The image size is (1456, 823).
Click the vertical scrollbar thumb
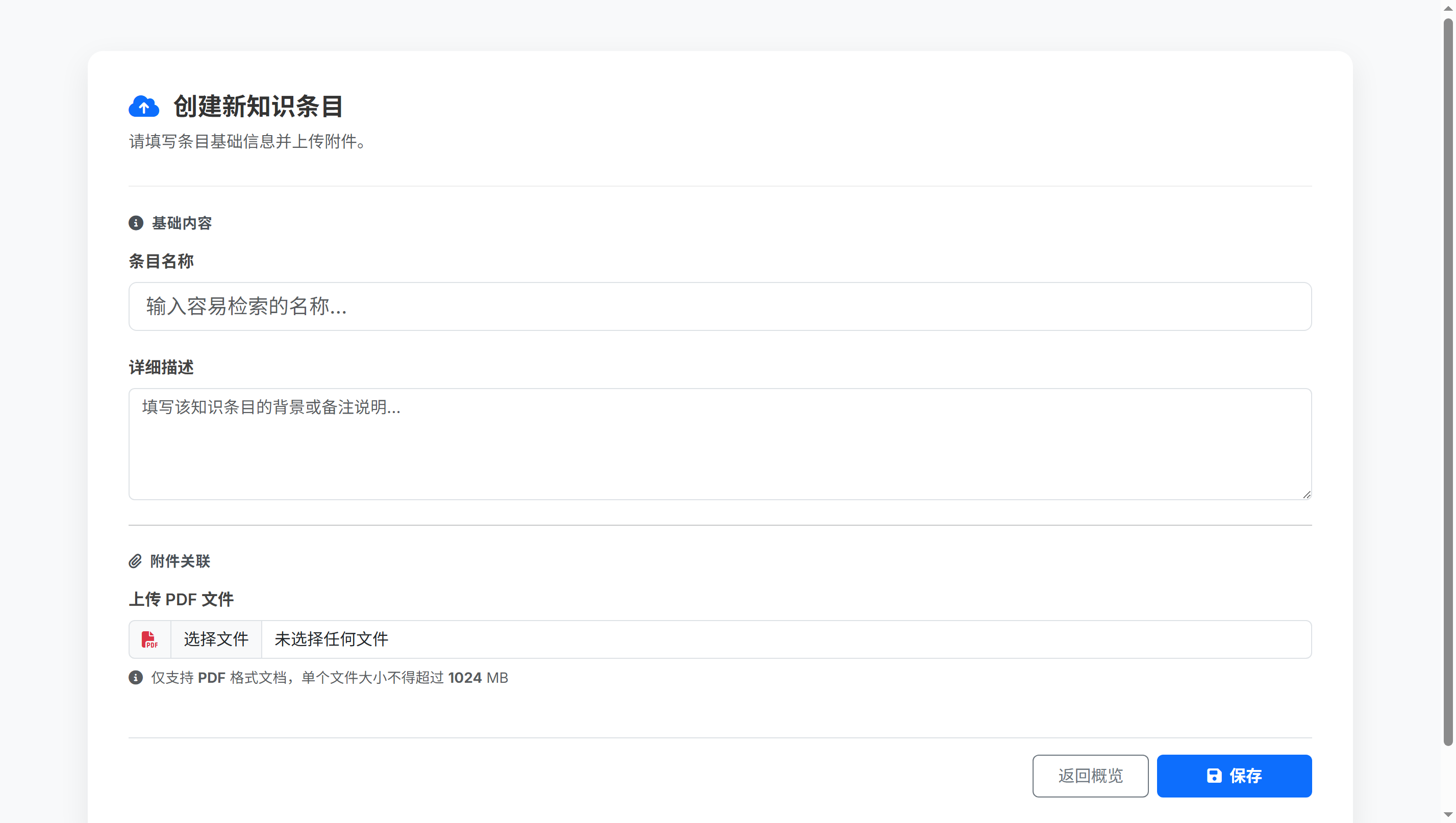click(1447, 381)
